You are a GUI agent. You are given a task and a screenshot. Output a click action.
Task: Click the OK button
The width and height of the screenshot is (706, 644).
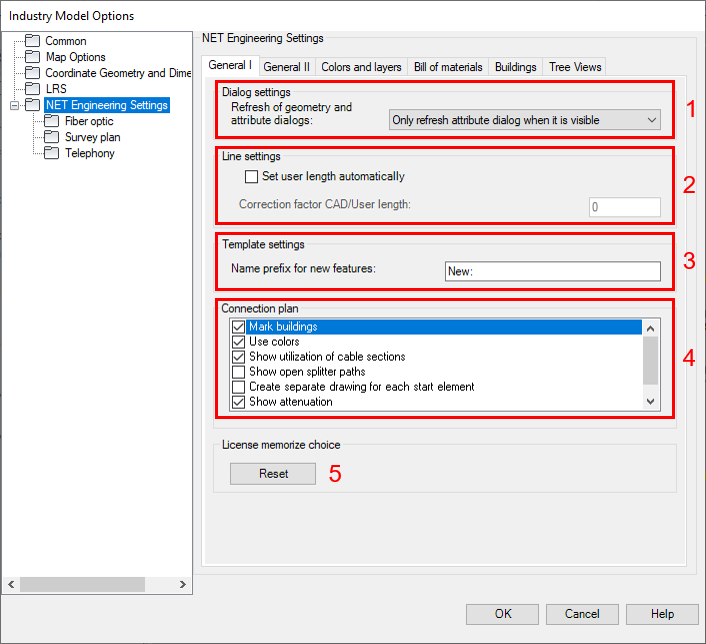(x=502, y=614)
